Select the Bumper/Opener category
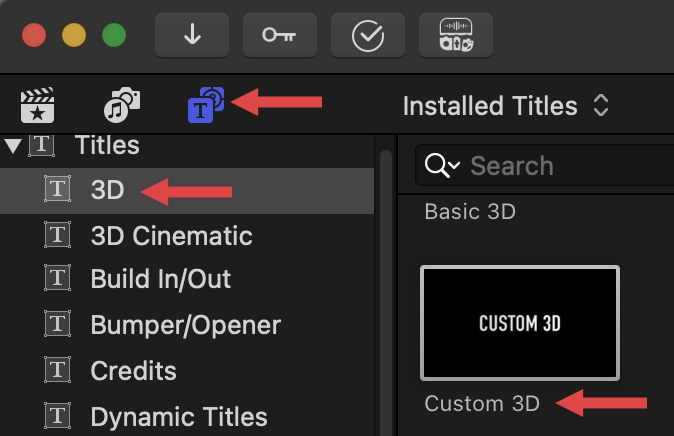 [x=185, y=325]
